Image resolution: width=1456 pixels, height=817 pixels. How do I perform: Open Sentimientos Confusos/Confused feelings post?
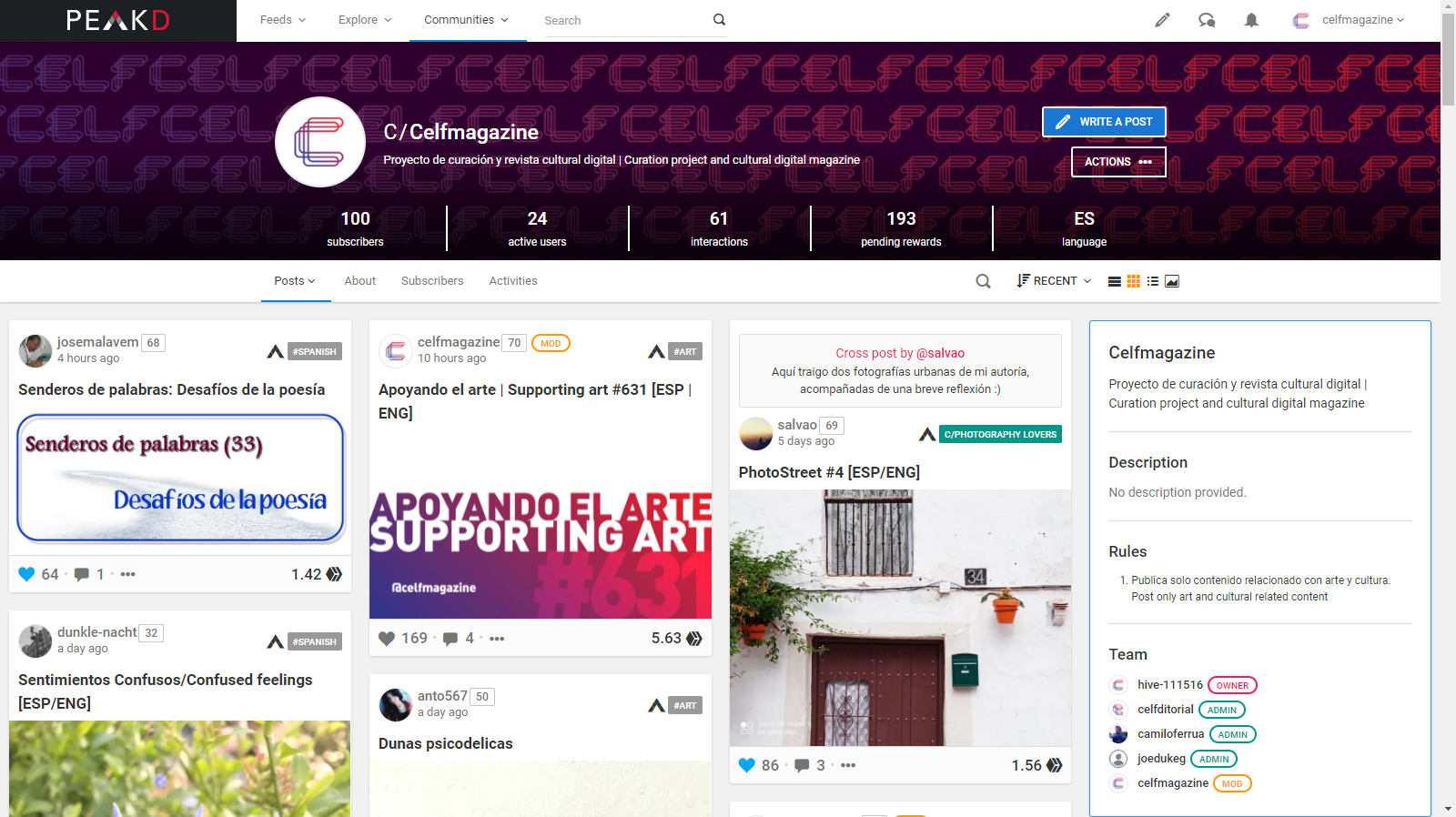165,691
